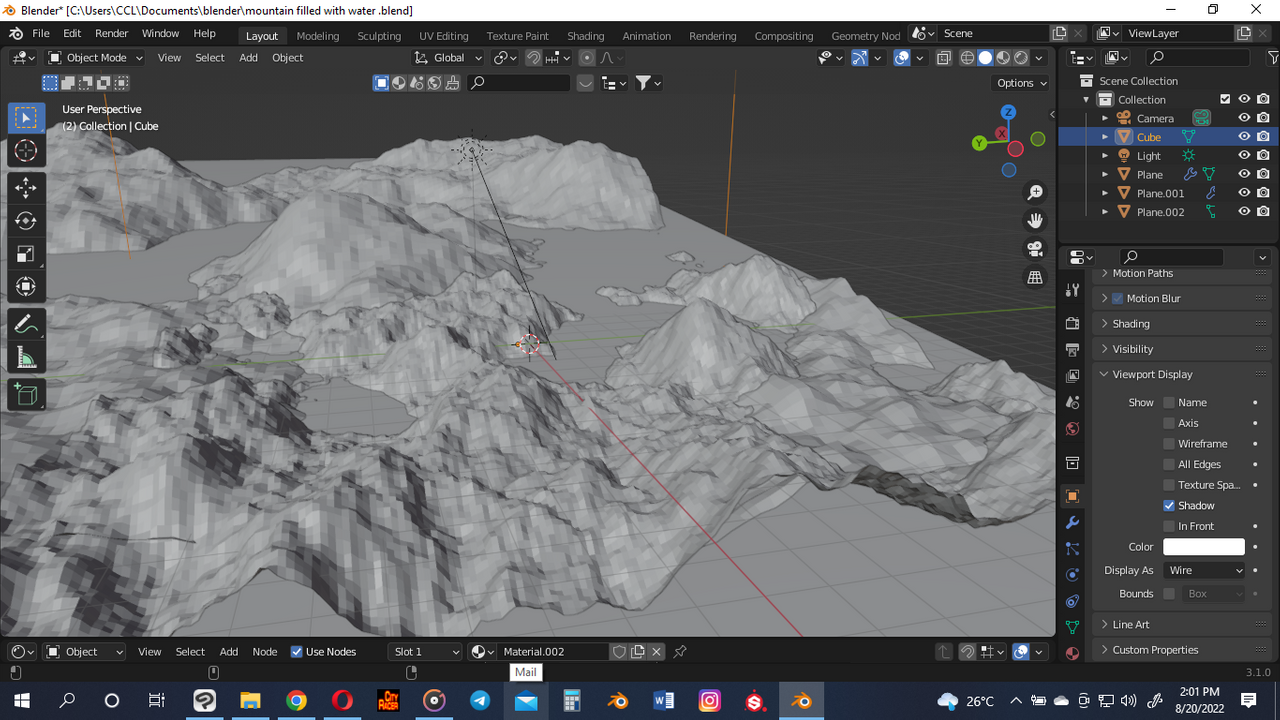Hide the Plane.002 eye icon
This screenshot has height=720, width=1280.
(x=1244, y=212)
